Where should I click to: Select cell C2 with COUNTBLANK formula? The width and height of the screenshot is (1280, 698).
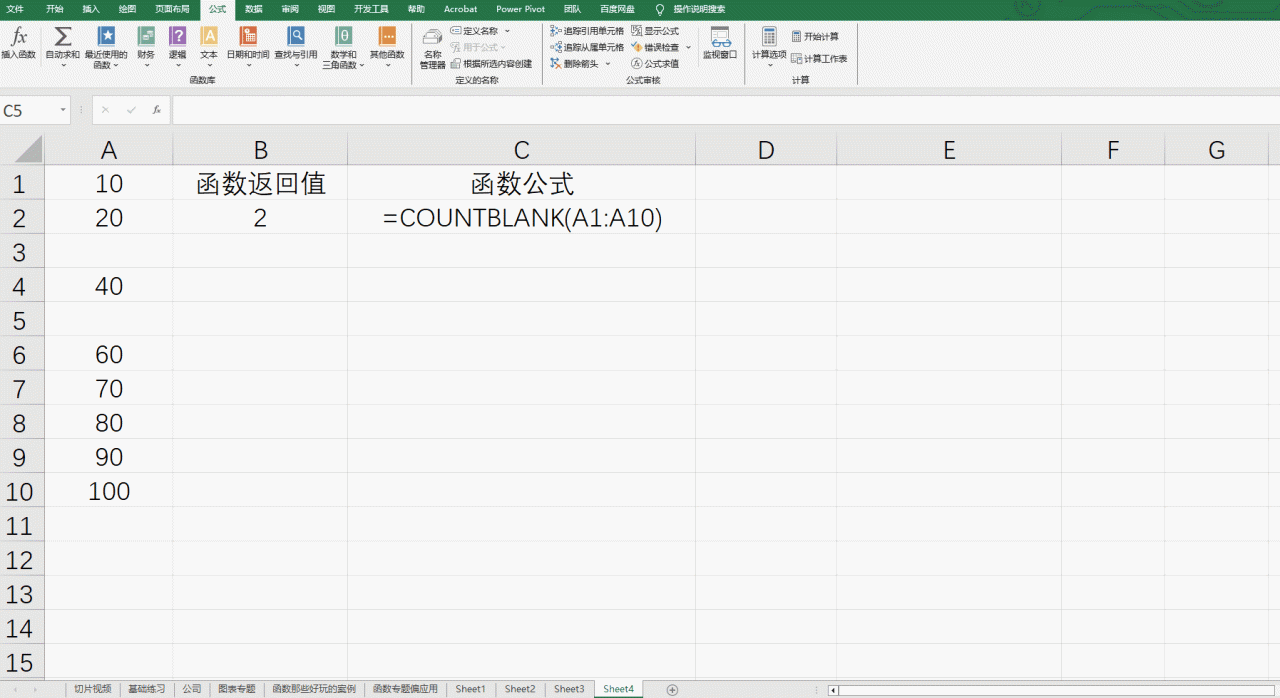(x=521, y=217)
